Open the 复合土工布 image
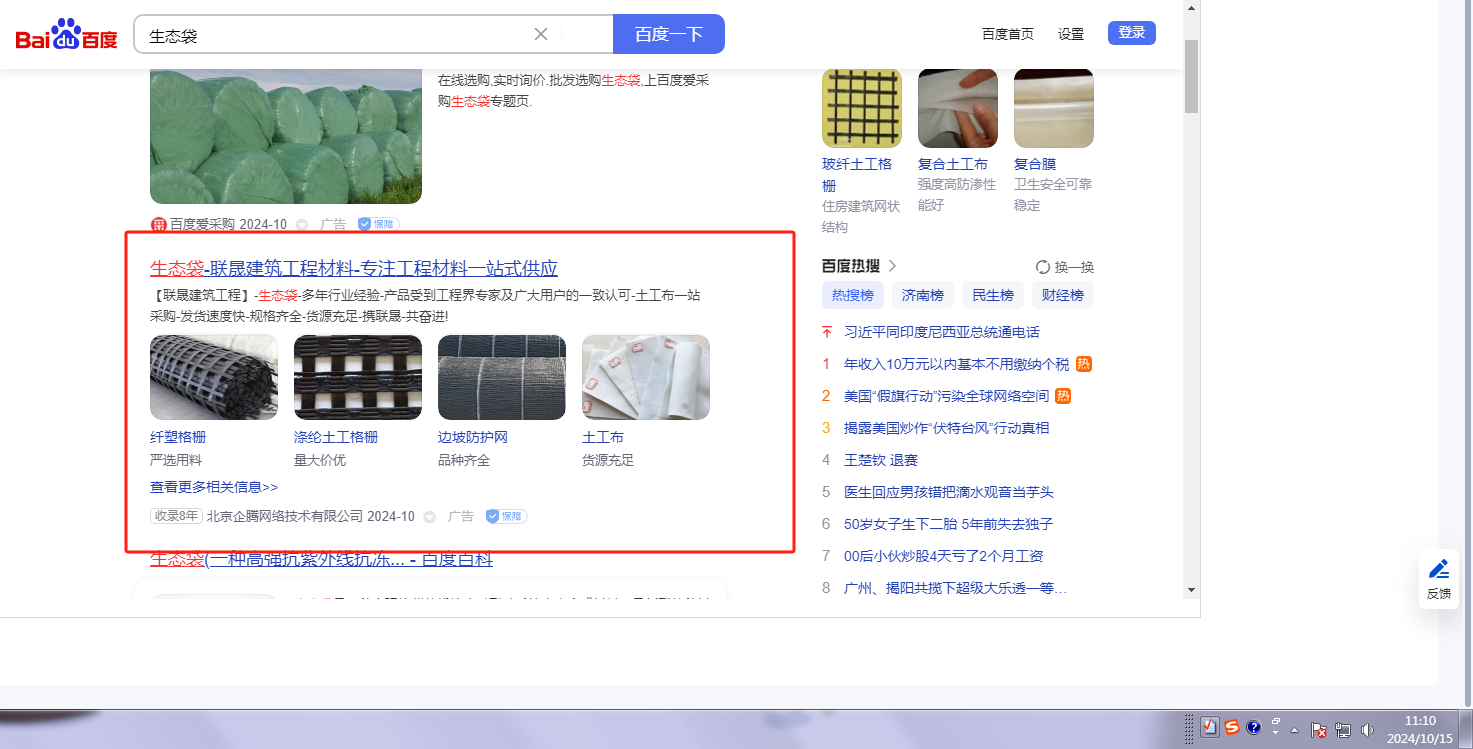Screen dimensions: 1473x749 958,108
